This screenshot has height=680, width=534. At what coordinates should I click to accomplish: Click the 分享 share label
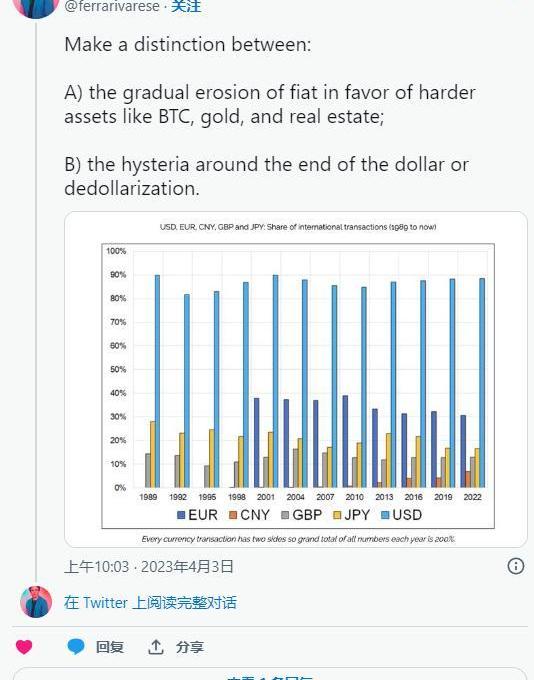pyautogui.click(x=190, y=647)
